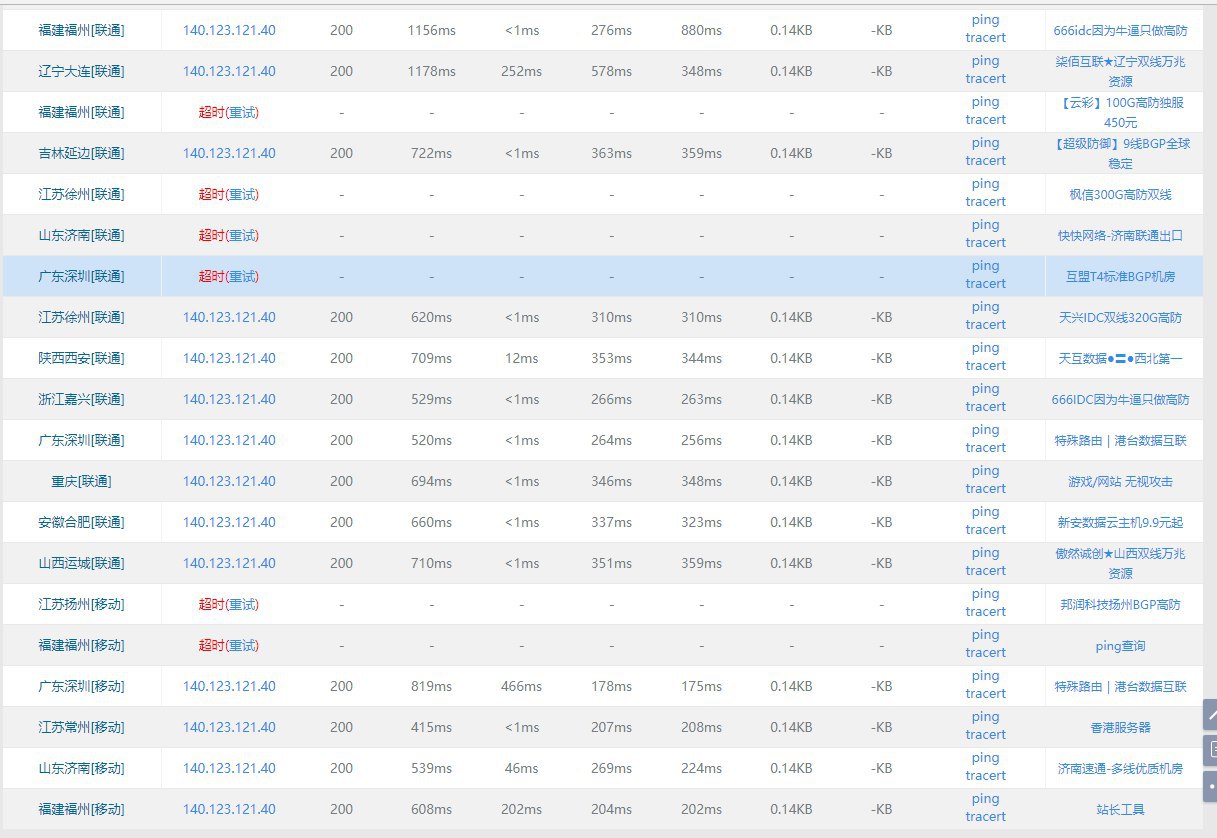Open 快快网络-济南联通出口 sponsor link

[1120, 235]
